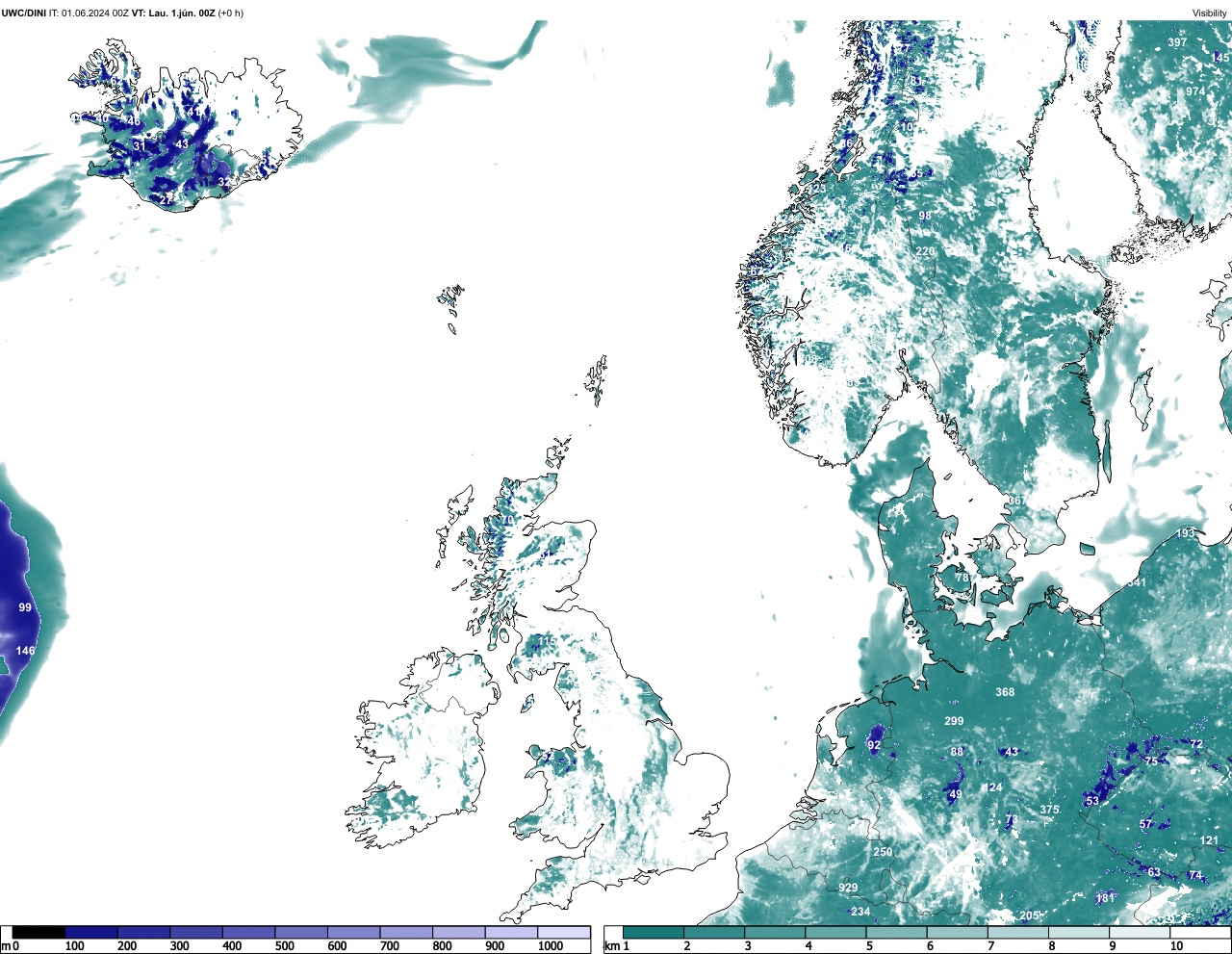Click the '500' label on the metre legend
Image resolution: width=1232 pixels, height=954 pixels.
coord(284,946)
